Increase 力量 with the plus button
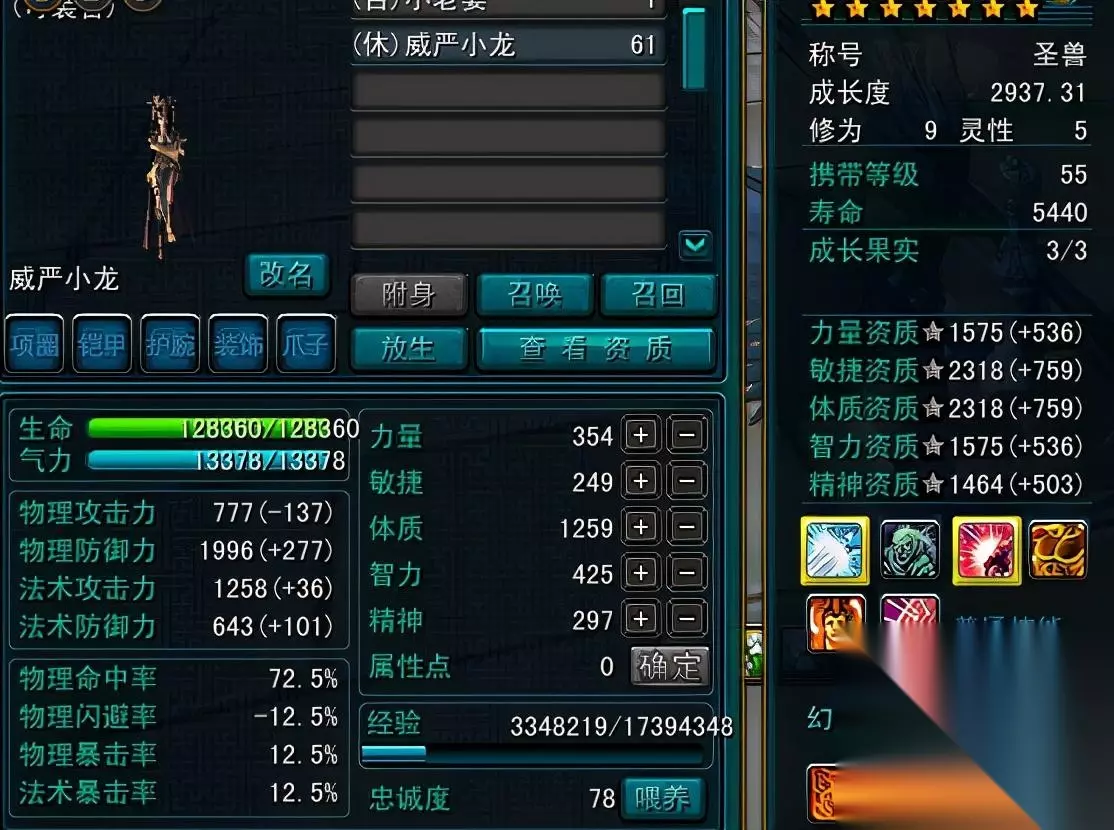Image resolution: width=1114 pixels, height=830 pixels. pos(641,435)
